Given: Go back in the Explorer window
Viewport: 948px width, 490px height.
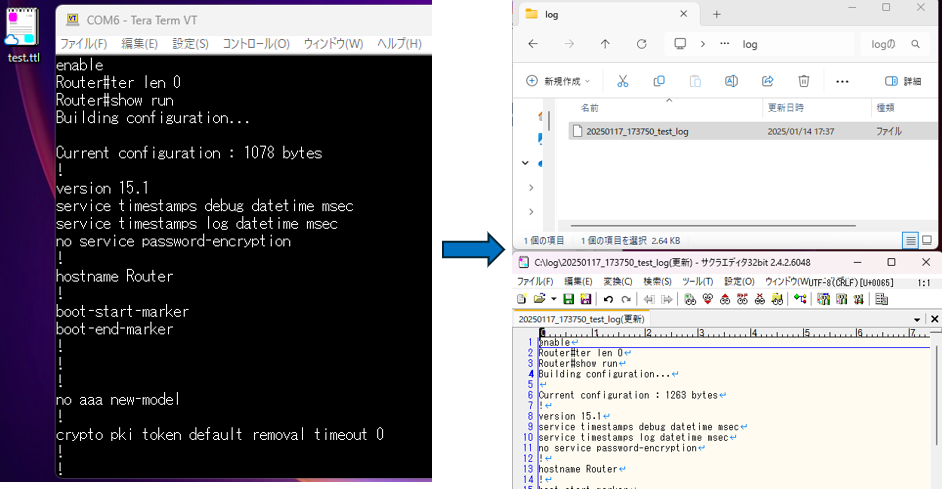Looking at the screenshot, I should (x=533, y=44).
